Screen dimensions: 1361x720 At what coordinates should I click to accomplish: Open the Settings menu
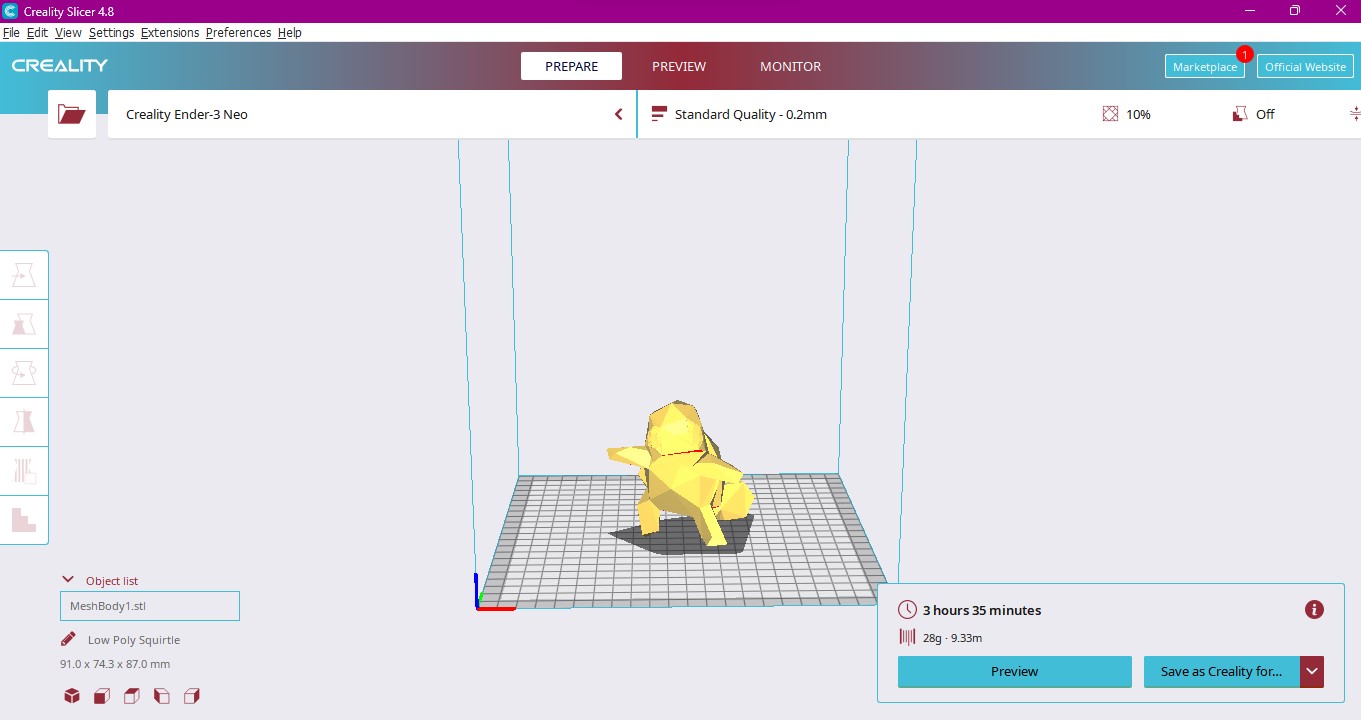click(111, 33)
